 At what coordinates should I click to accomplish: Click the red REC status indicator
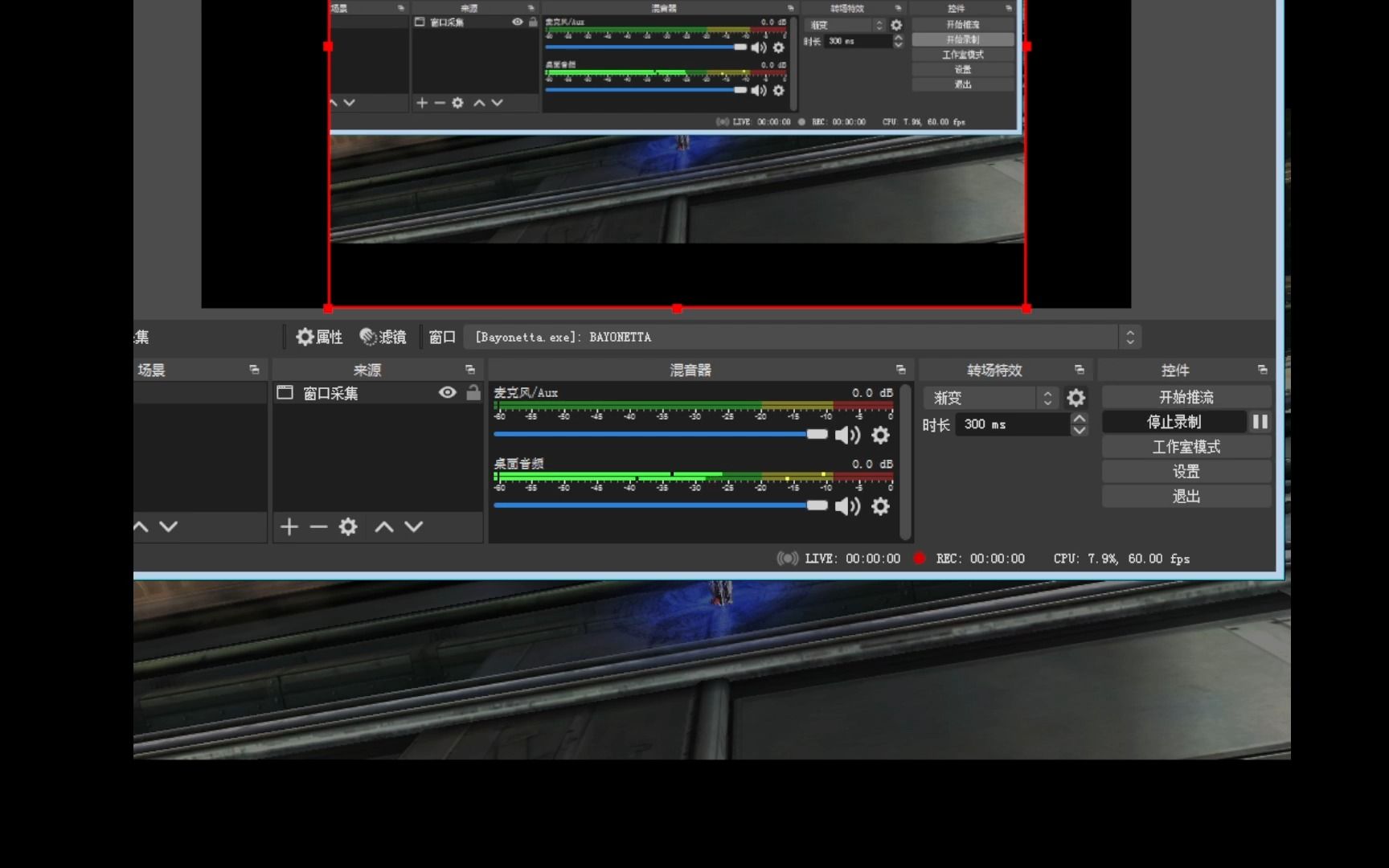click(920, 558)
